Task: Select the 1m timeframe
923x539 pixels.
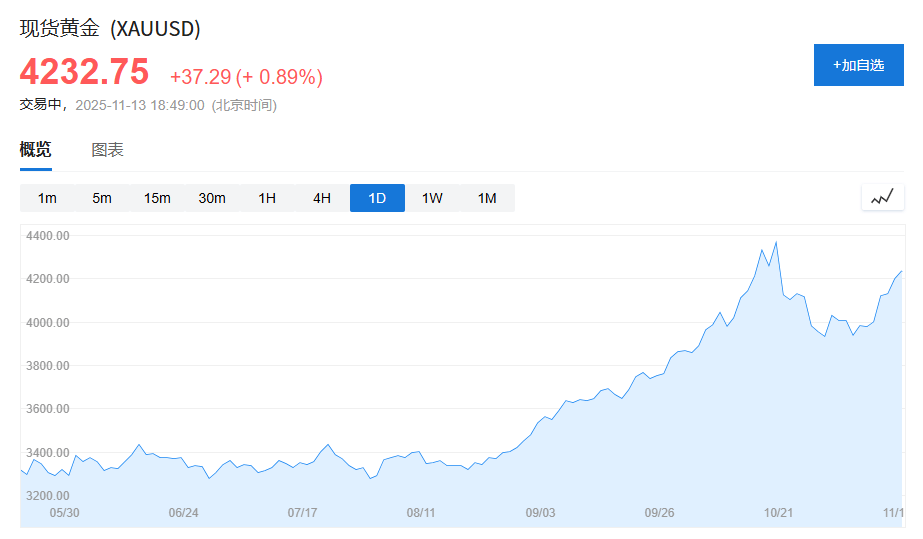Action: tap(47, 198)
